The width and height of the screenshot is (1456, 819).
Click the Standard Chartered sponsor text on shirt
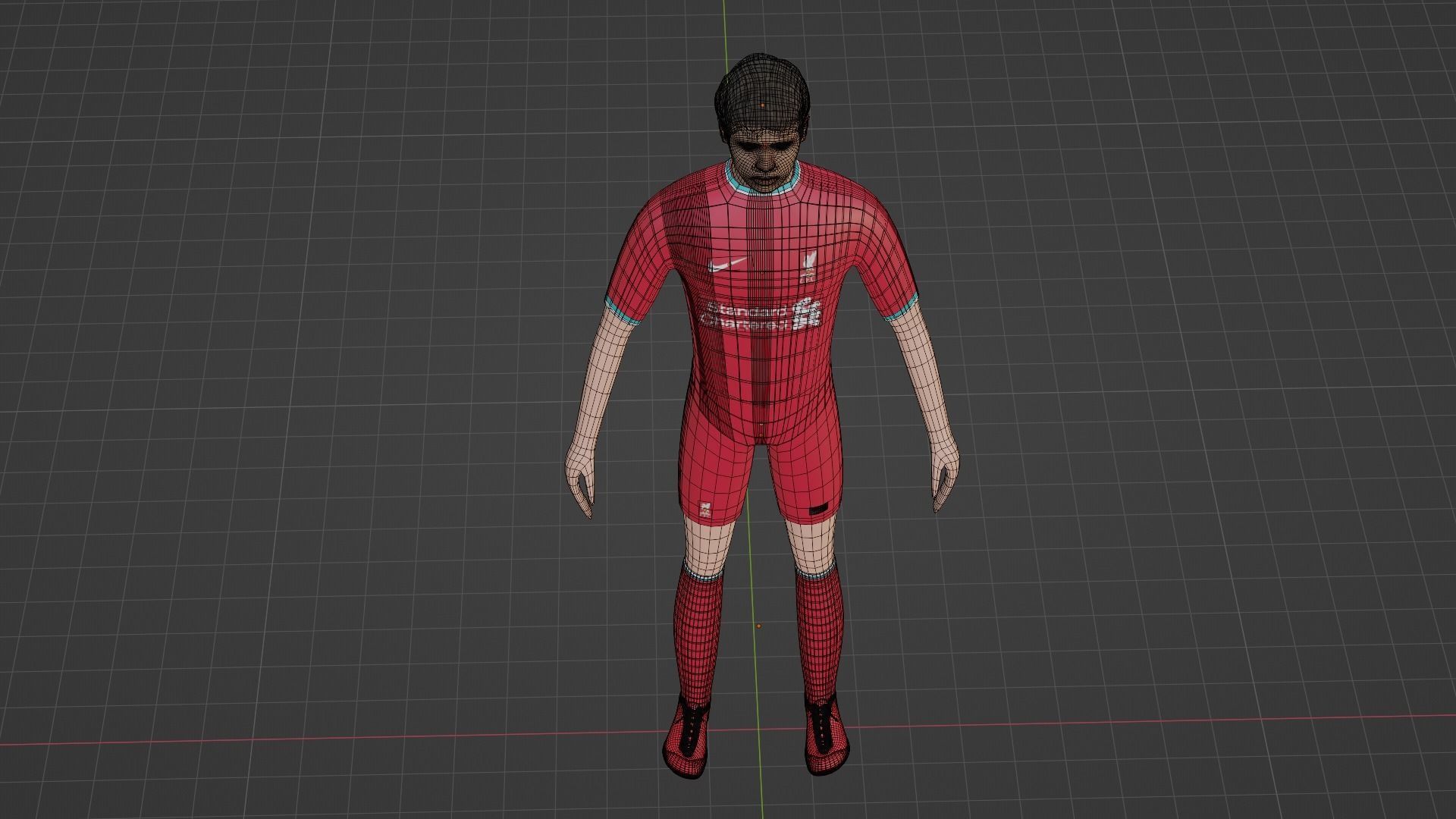pos(745,317)
